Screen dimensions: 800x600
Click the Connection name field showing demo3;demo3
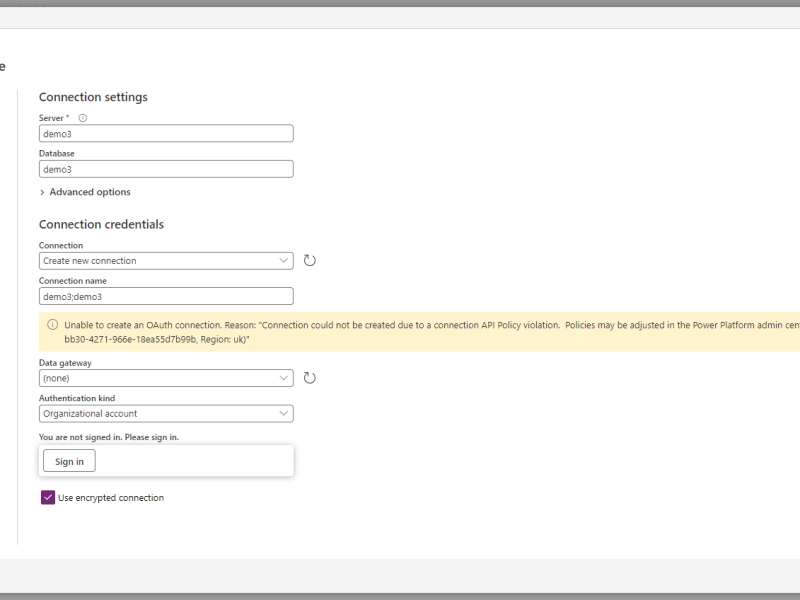[x=166, y=296]
